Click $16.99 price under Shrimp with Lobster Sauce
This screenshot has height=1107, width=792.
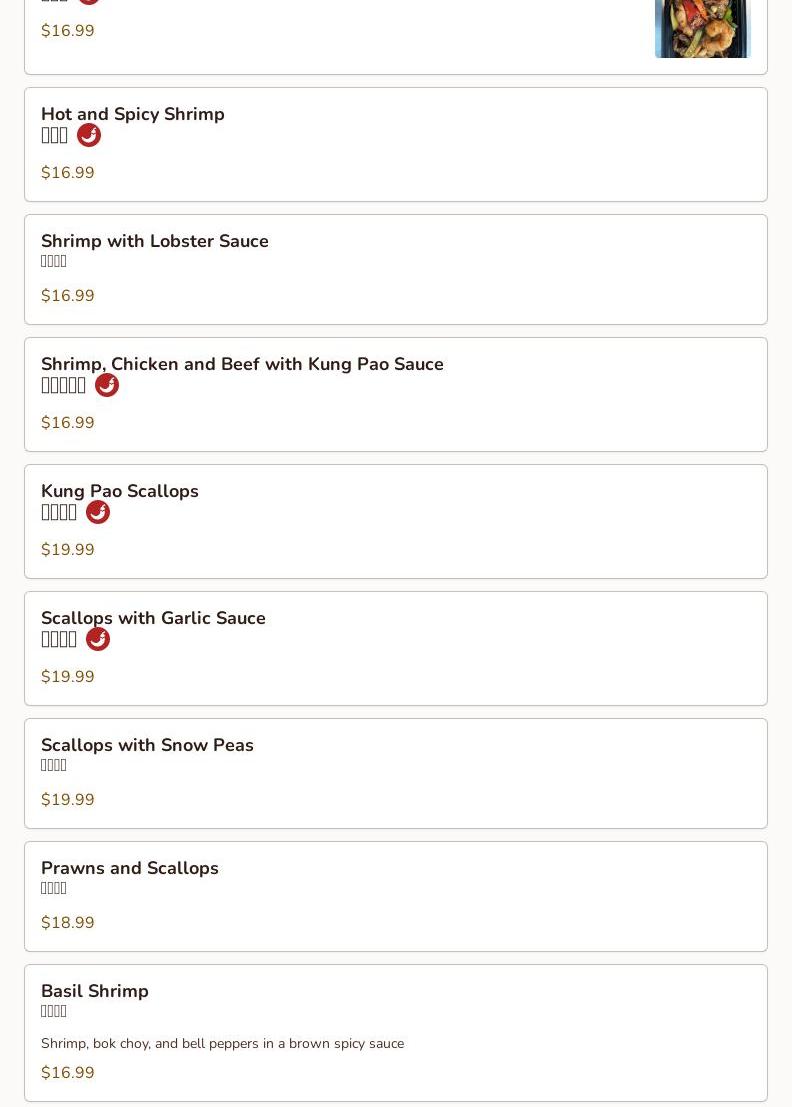coord(68,295)
